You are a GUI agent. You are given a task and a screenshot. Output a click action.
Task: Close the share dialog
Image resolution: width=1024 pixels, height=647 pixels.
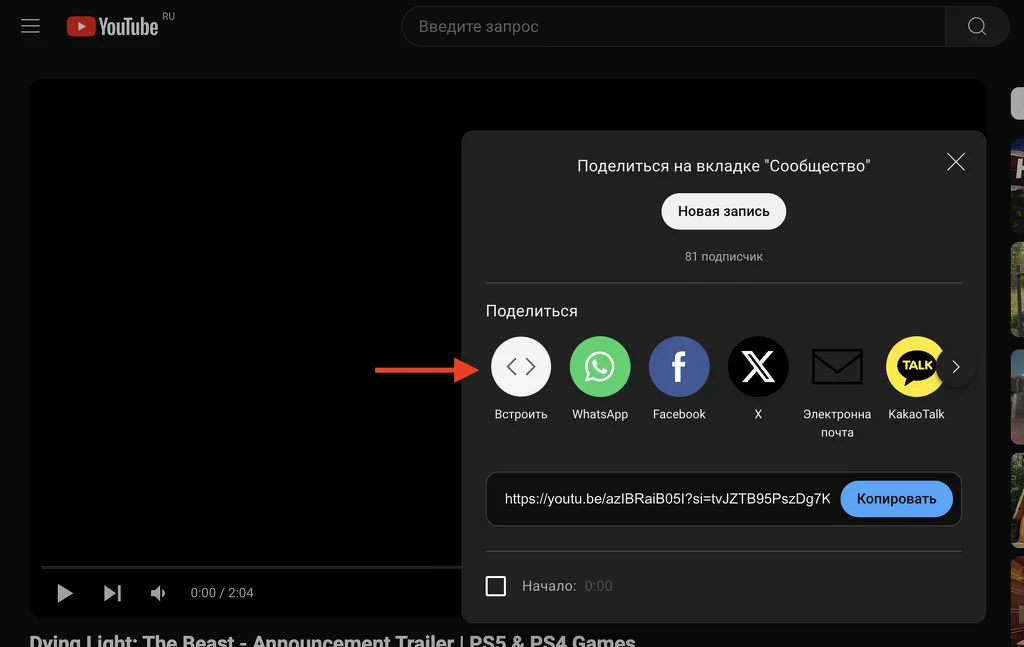click(x=955, y=162)
